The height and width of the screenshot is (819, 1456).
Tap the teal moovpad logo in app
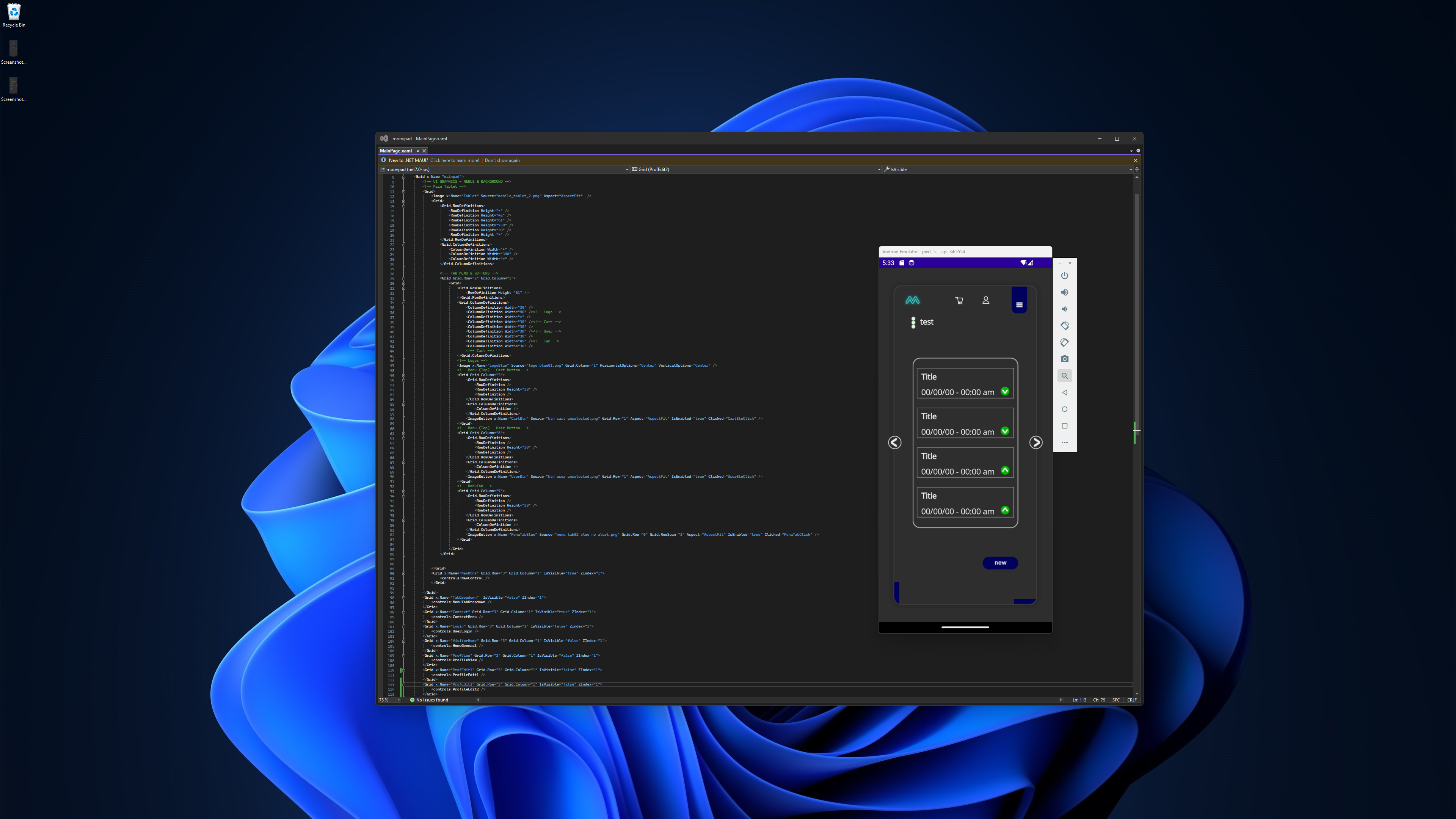point(912,300)
